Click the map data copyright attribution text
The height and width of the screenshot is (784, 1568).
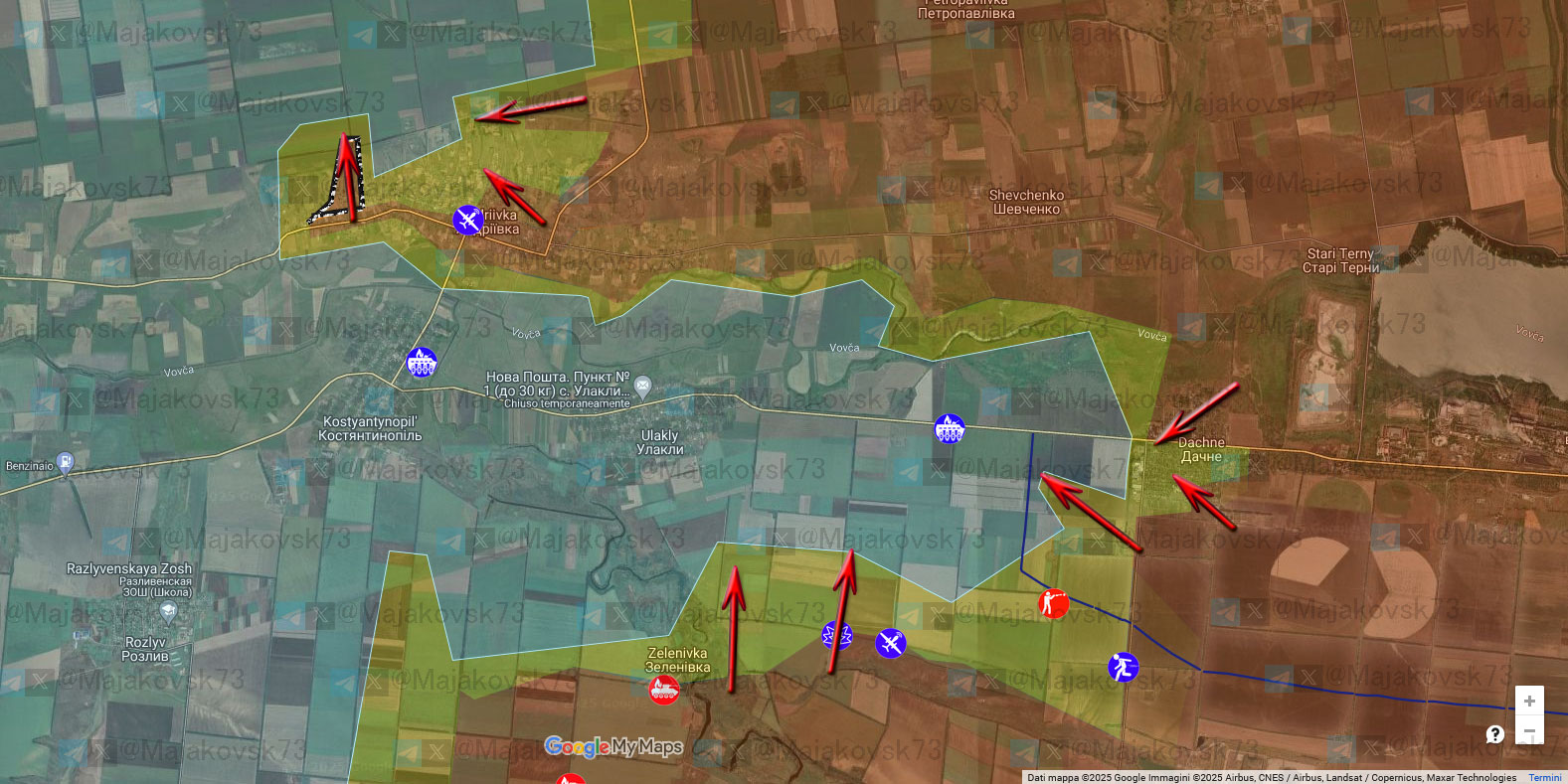pyautogui.click(x=1272, y=778)
